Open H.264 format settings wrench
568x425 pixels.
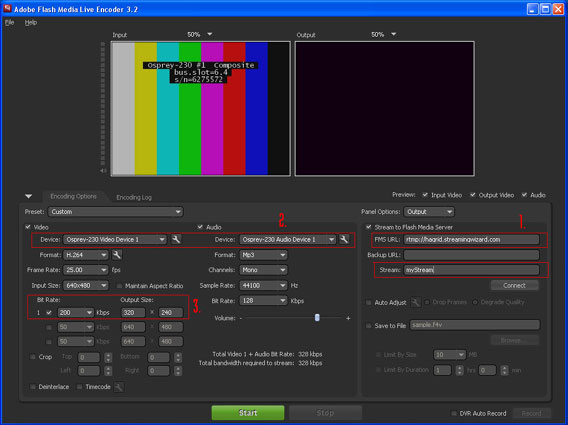[117, 255]
